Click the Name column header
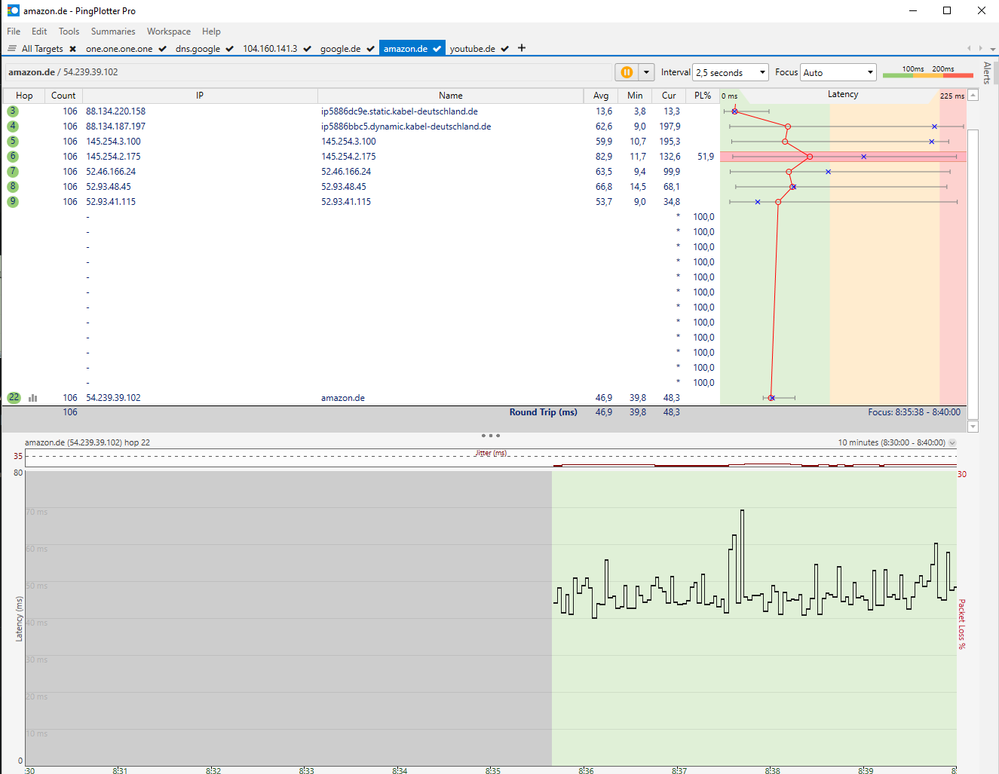999x774 pixels. point(450,96)
